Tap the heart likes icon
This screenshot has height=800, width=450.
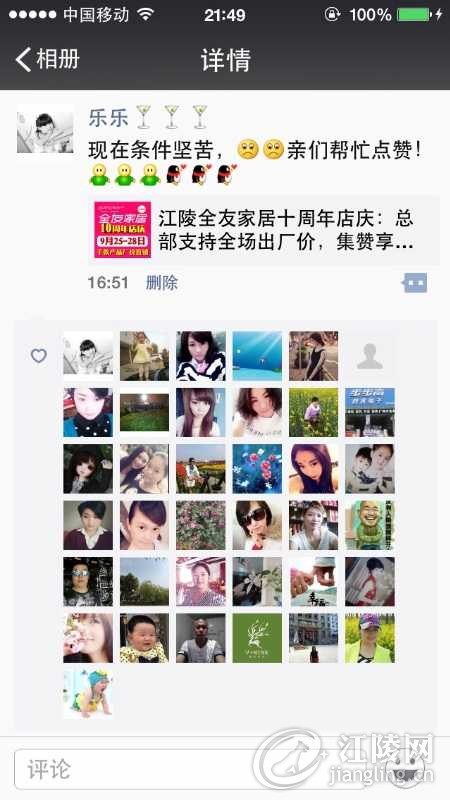pos(39,356)
